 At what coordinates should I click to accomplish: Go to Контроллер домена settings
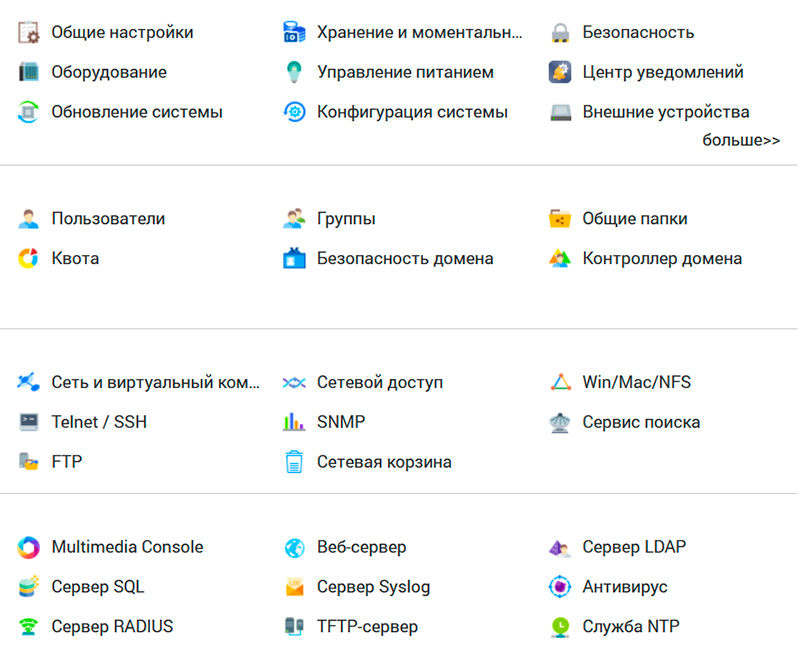click(x=662, y=259)
